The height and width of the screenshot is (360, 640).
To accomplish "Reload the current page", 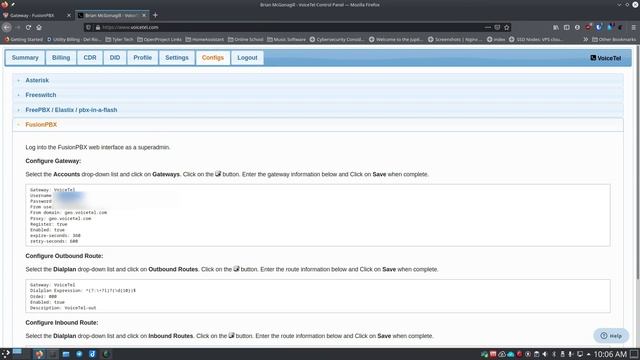I will tap(28, 27).
